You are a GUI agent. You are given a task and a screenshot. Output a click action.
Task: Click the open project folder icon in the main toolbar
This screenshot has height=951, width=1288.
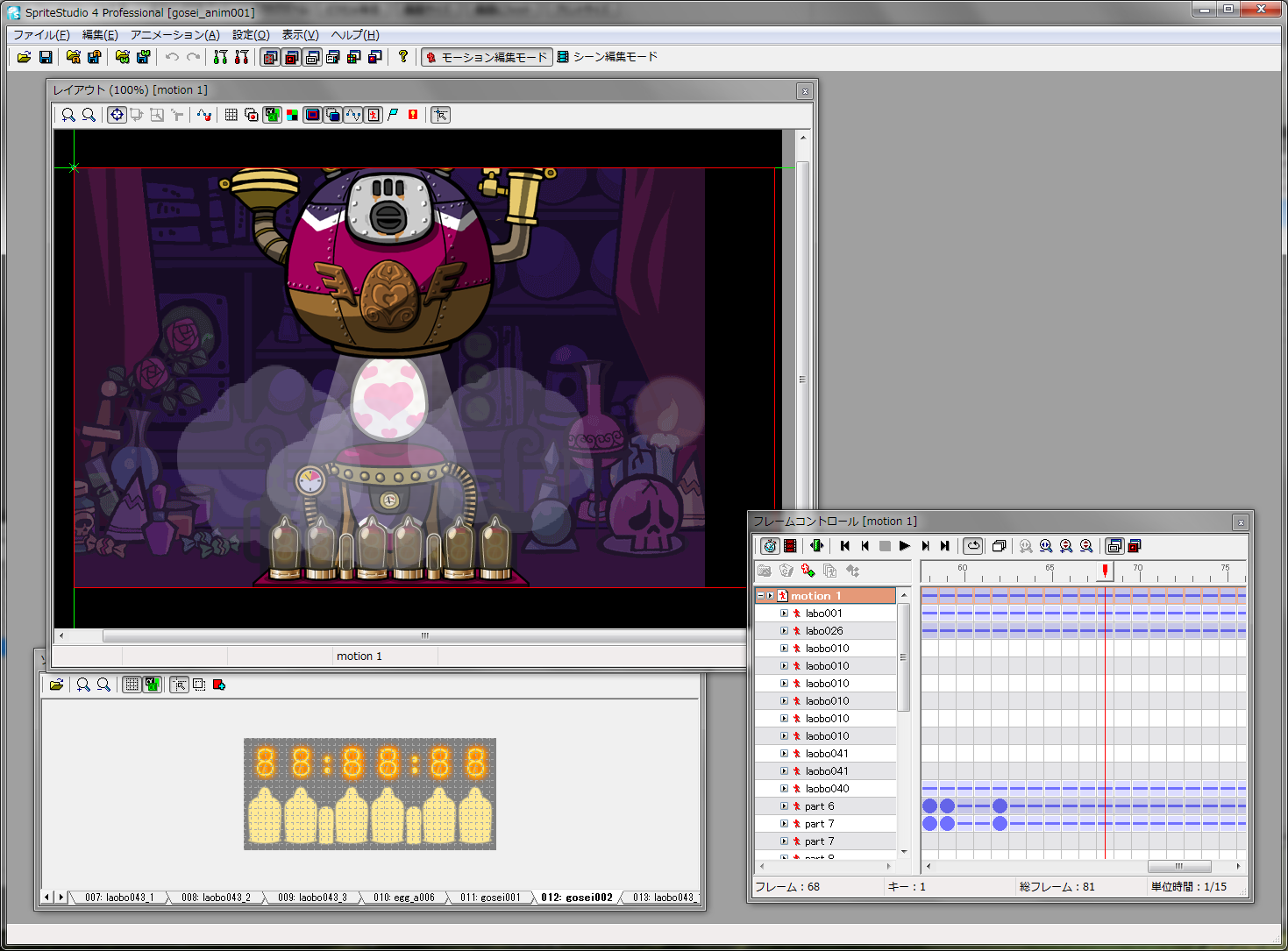[x=24, y=57]
